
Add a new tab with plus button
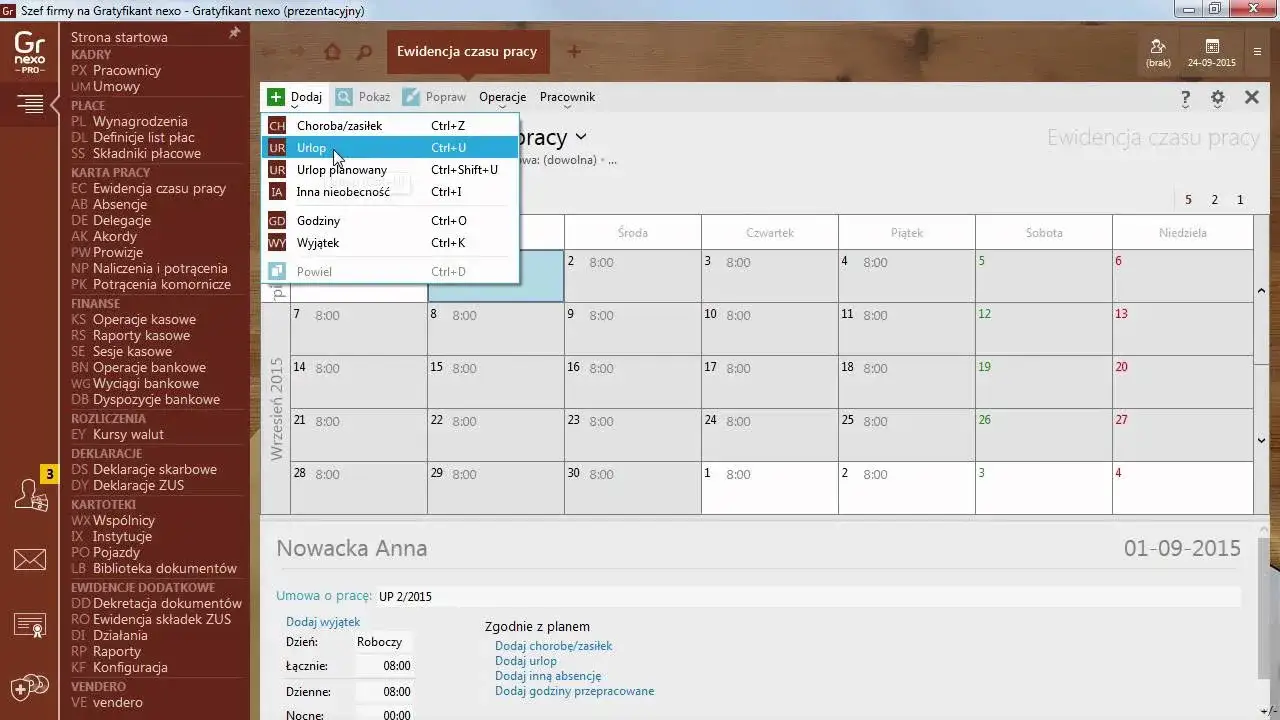(x=574, y=52)
